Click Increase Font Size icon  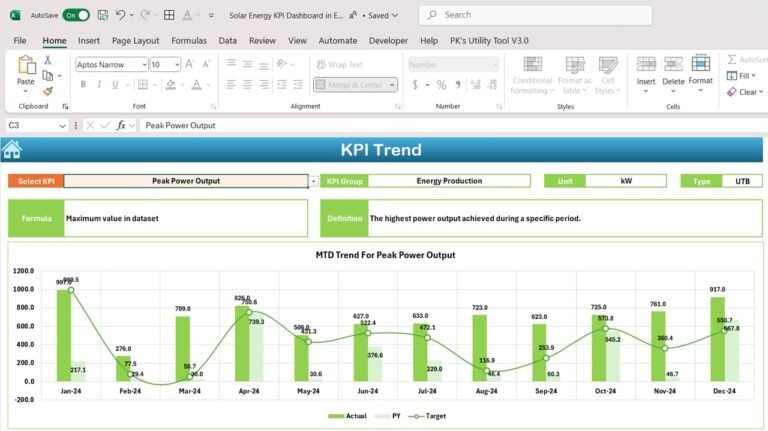pos(190,64)
